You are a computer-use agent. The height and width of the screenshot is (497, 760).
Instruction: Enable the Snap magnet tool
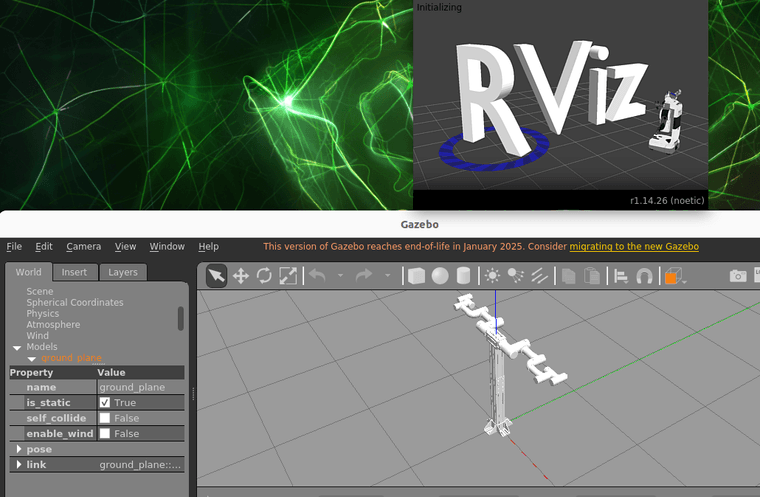pos(644,276)
